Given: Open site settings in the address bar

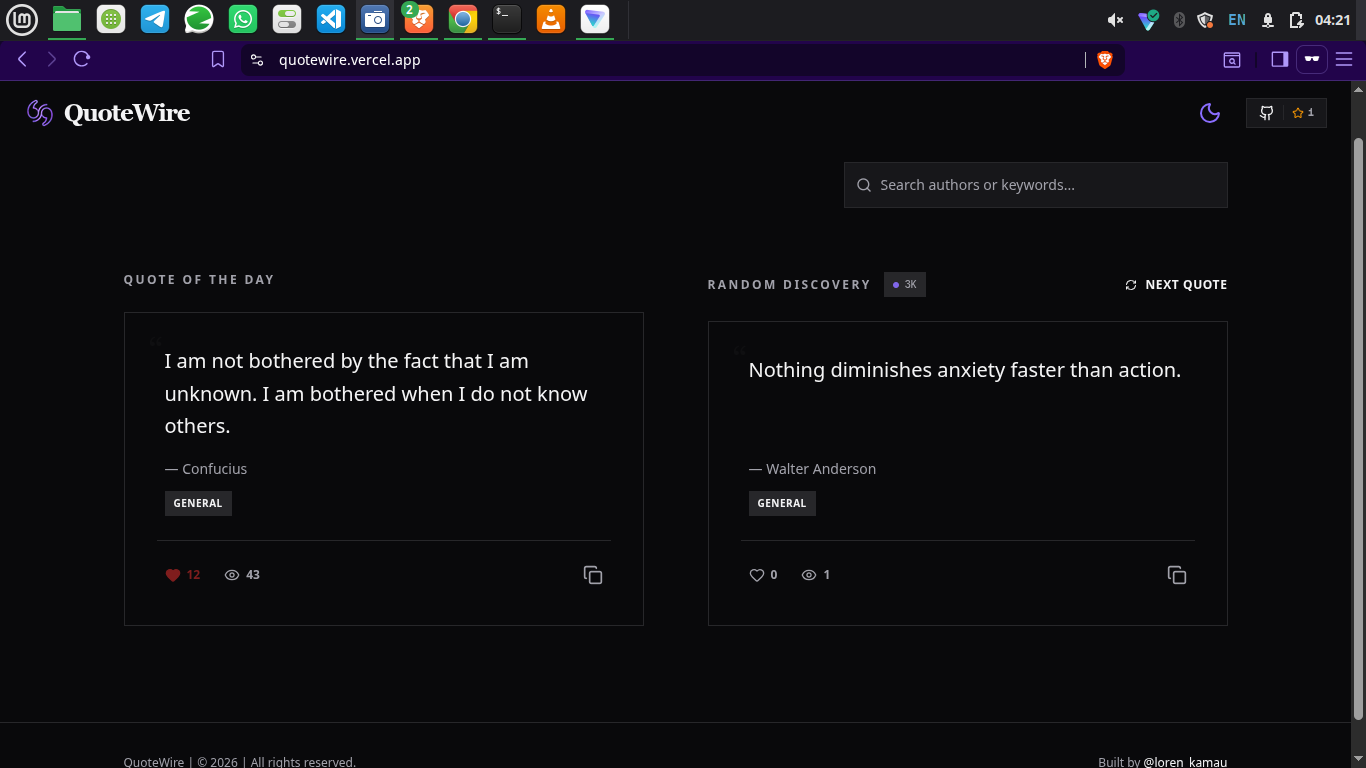Looking at the screenshot, I should click(257, 60).
